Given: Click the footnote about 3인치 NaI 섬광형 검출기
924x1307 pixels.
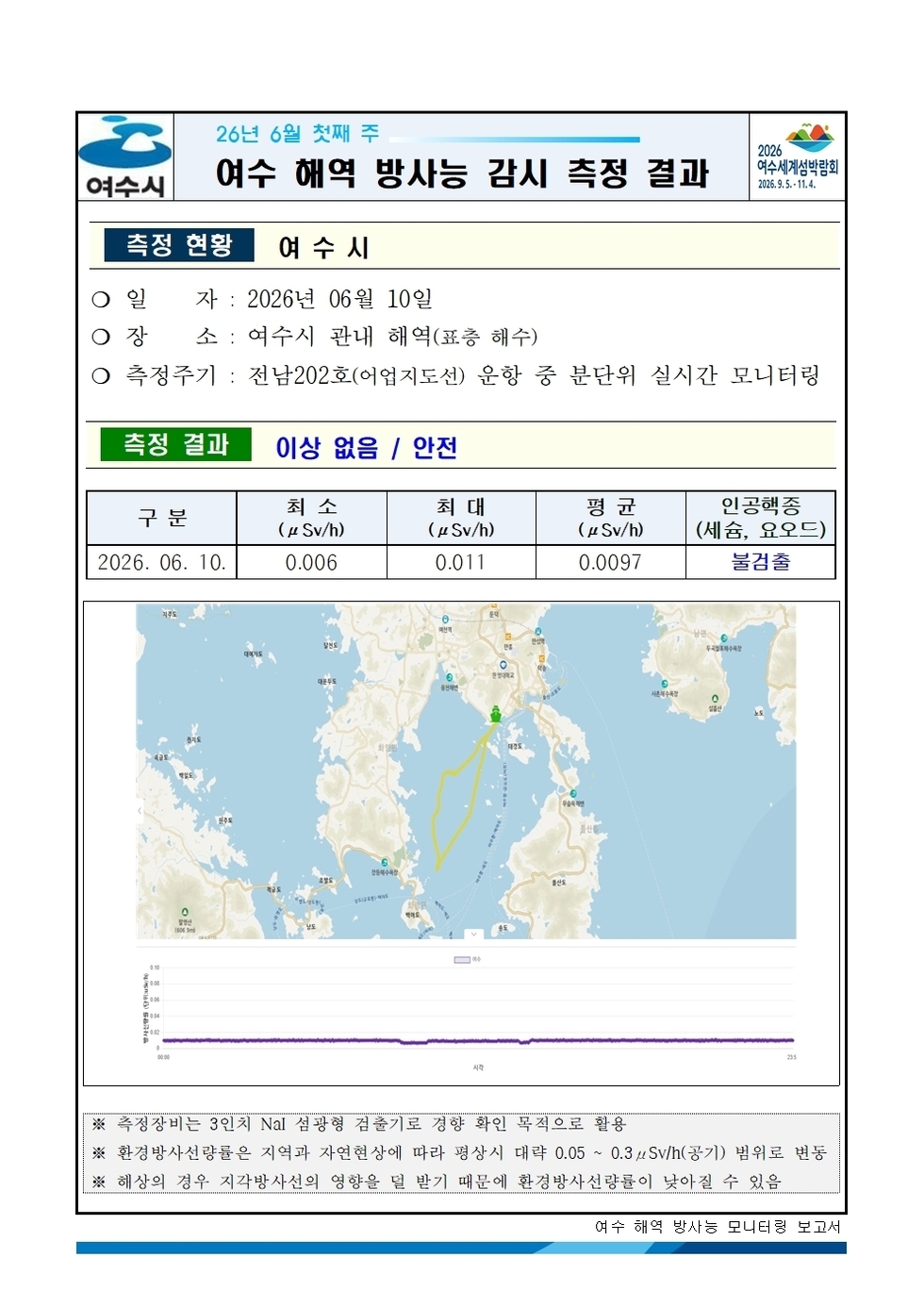Looking at the screenshot, I should click(358, 1124).
